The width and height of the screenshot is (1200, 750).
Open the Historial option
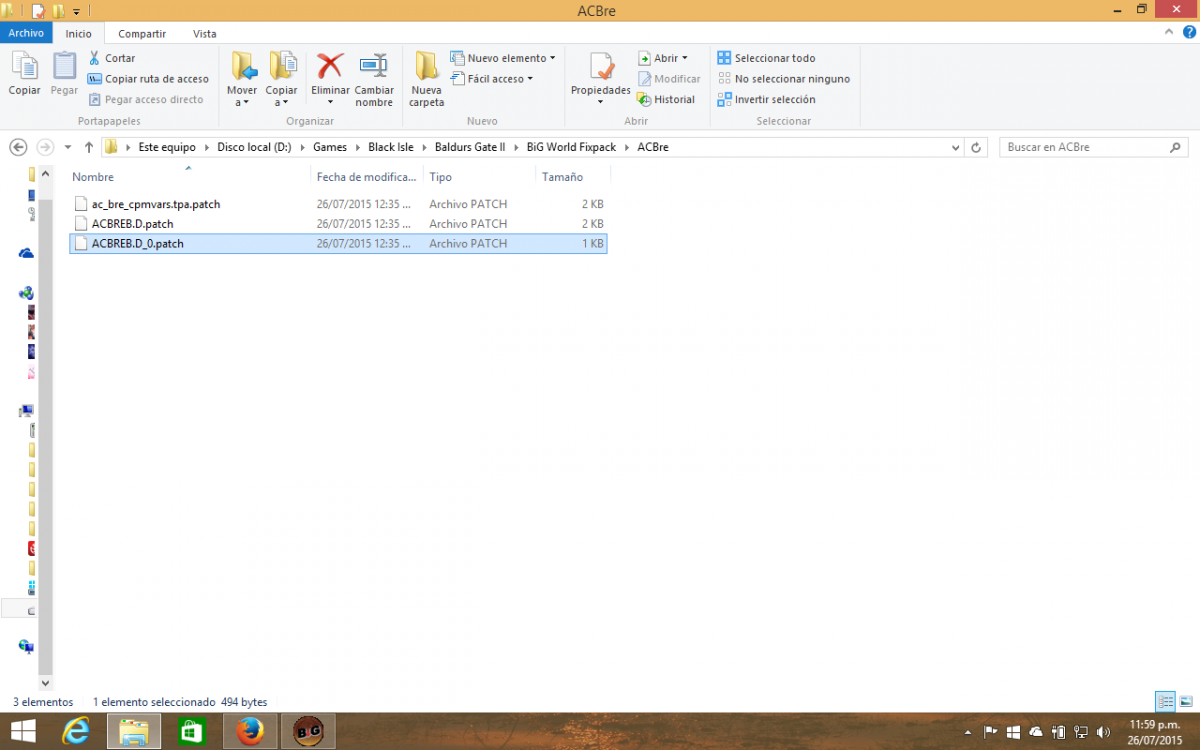pos(666,99)
